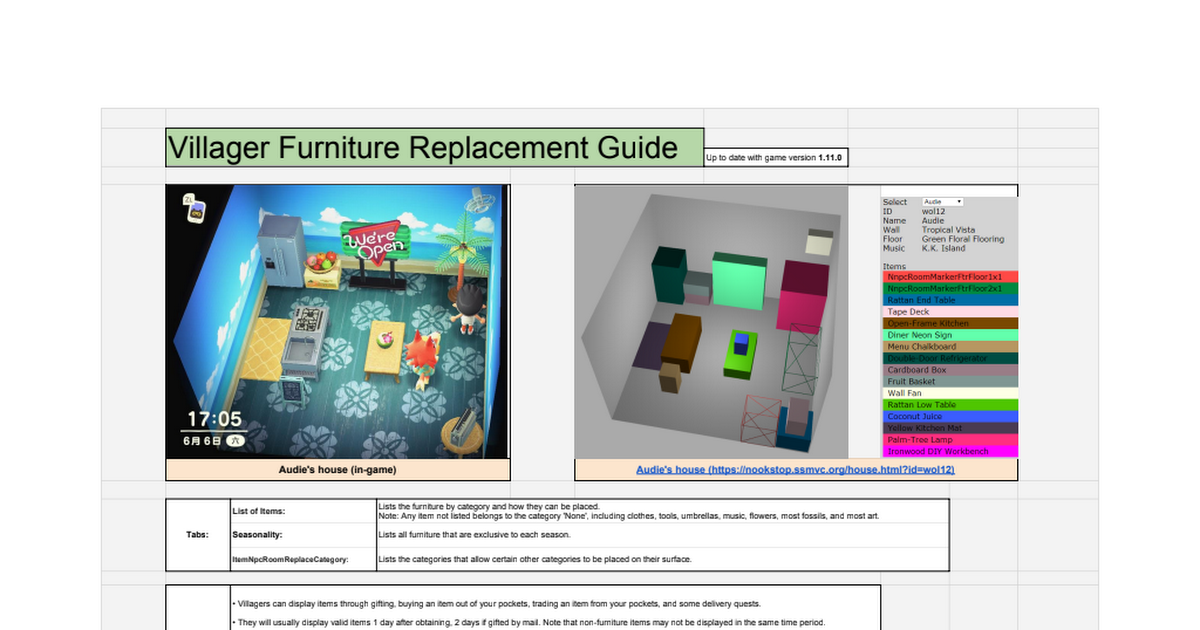Click the List of Items: cell
The image size is (1200, 630).
[303, 511]
